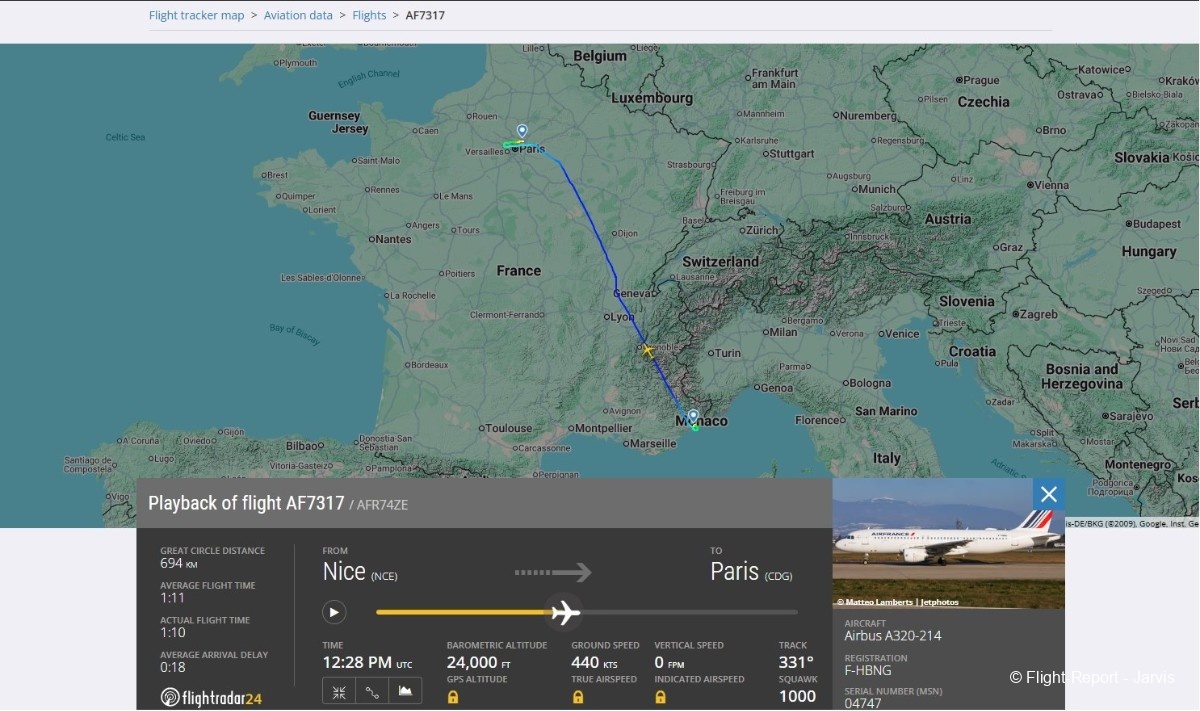Click registration F-HBNG
The image size is (1200, 711).
coord(868,670)
